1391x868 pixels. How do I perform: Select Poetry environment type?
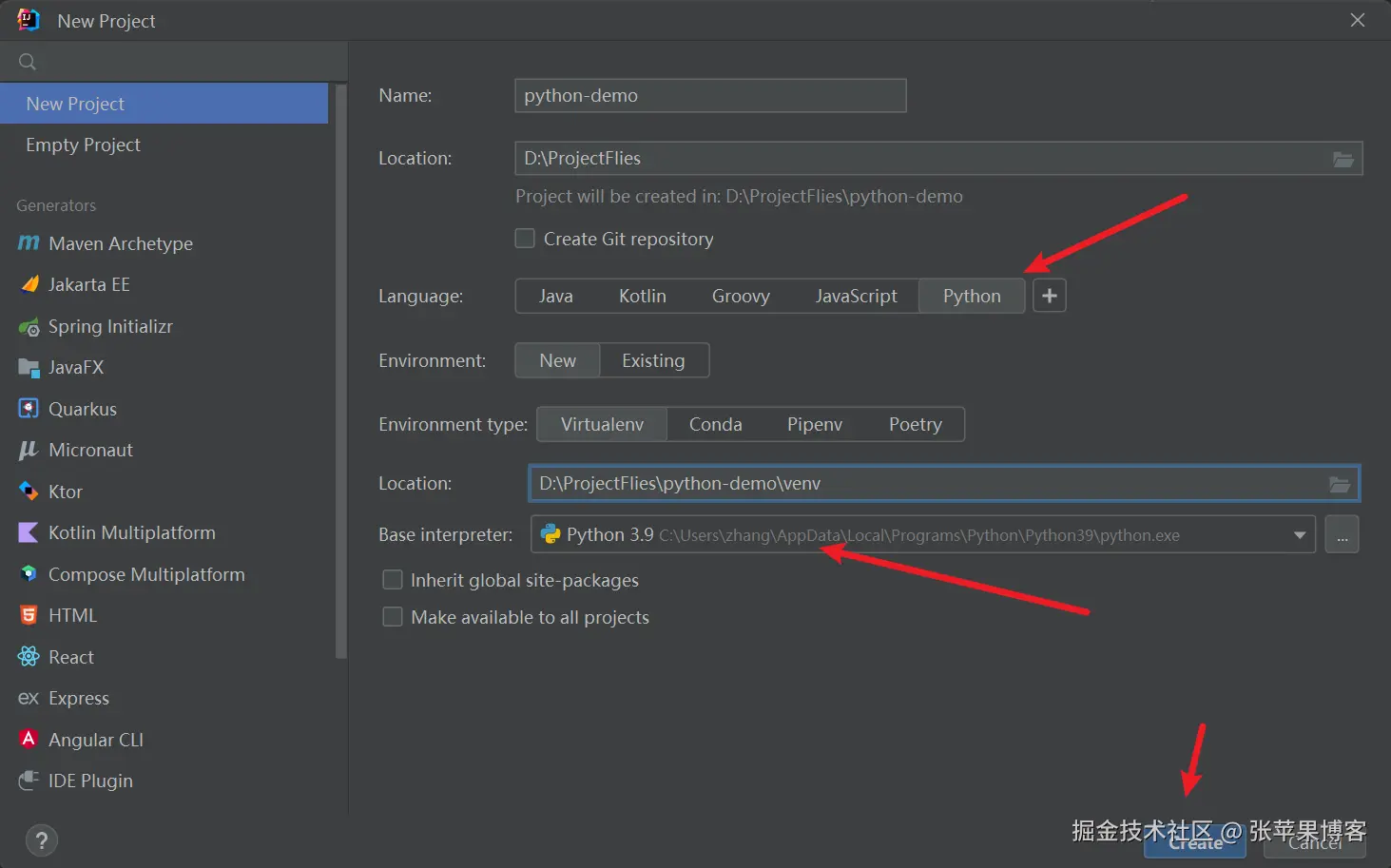(916, 424)
